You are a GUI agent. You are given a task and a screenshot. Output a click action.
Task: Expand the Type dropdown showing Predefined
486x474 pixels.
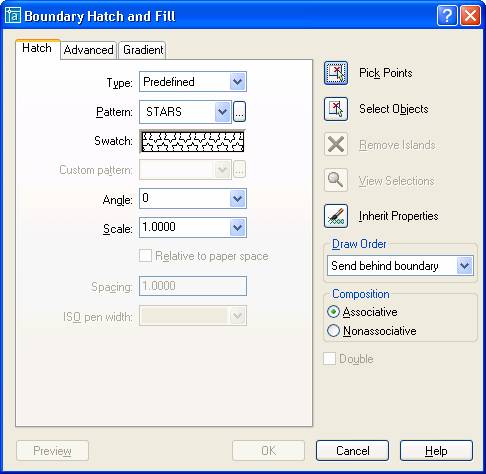click(x=193, y=82)
